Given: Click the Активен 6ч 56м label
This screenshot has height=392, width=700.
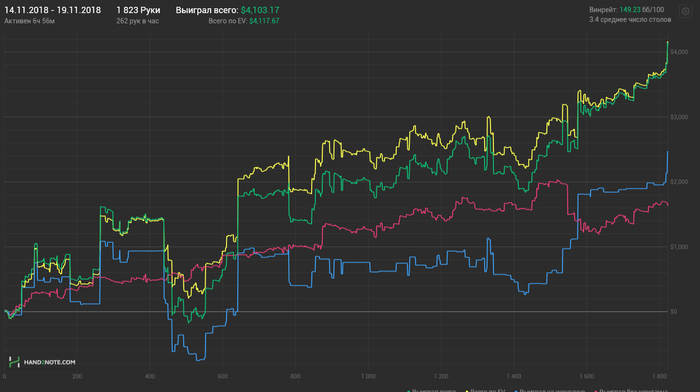Looking at the screenshot, I should point(29,21).
